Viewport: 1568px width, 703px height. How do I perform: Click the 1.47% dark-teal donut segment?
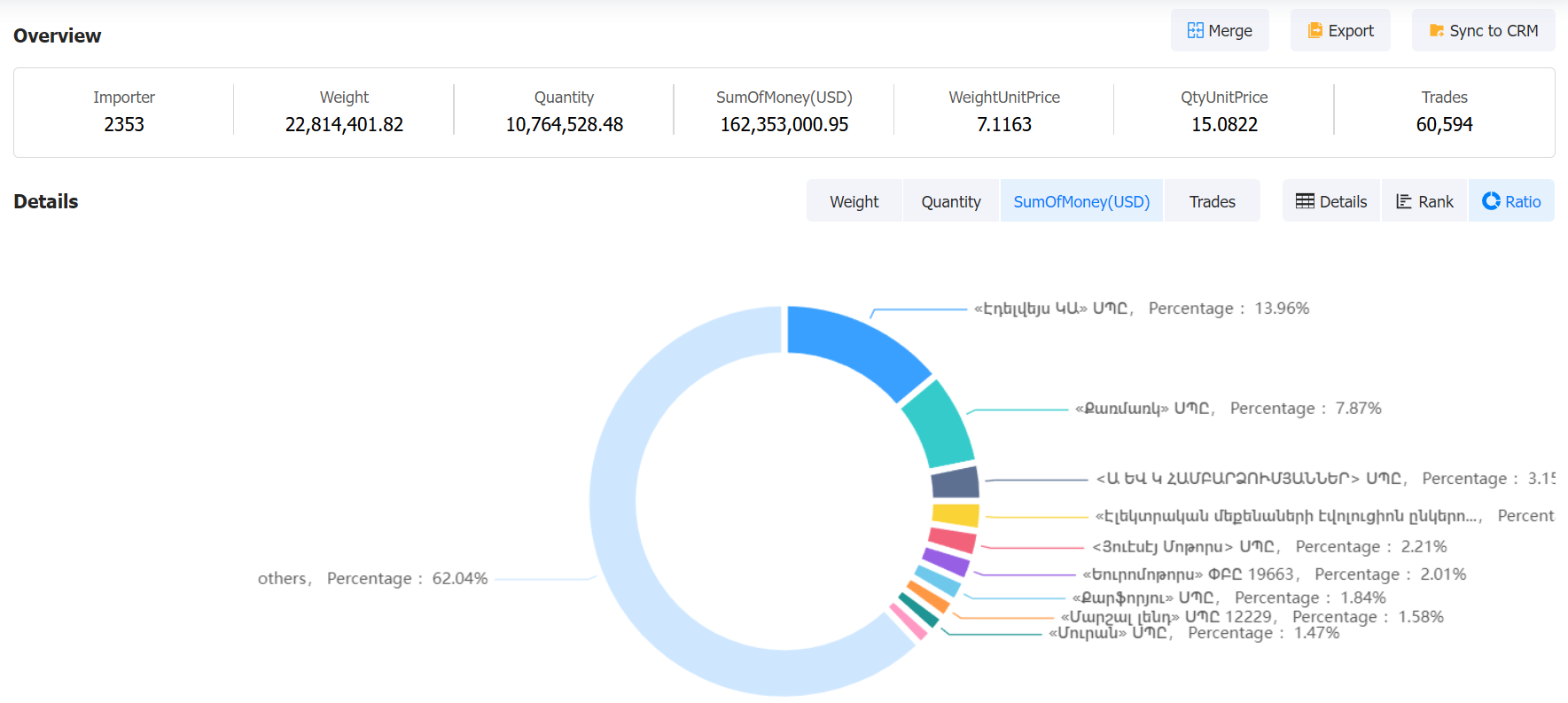[x=918, y=610]
